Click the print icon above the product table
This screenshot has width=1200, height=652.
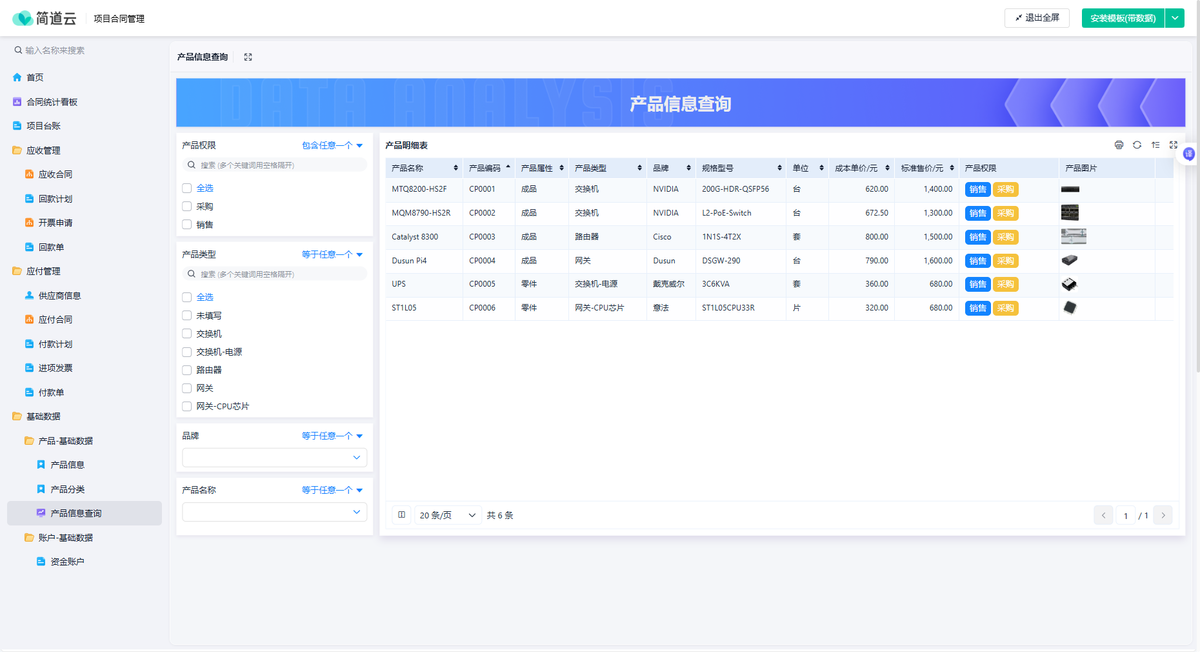[x=1119, y=145]
